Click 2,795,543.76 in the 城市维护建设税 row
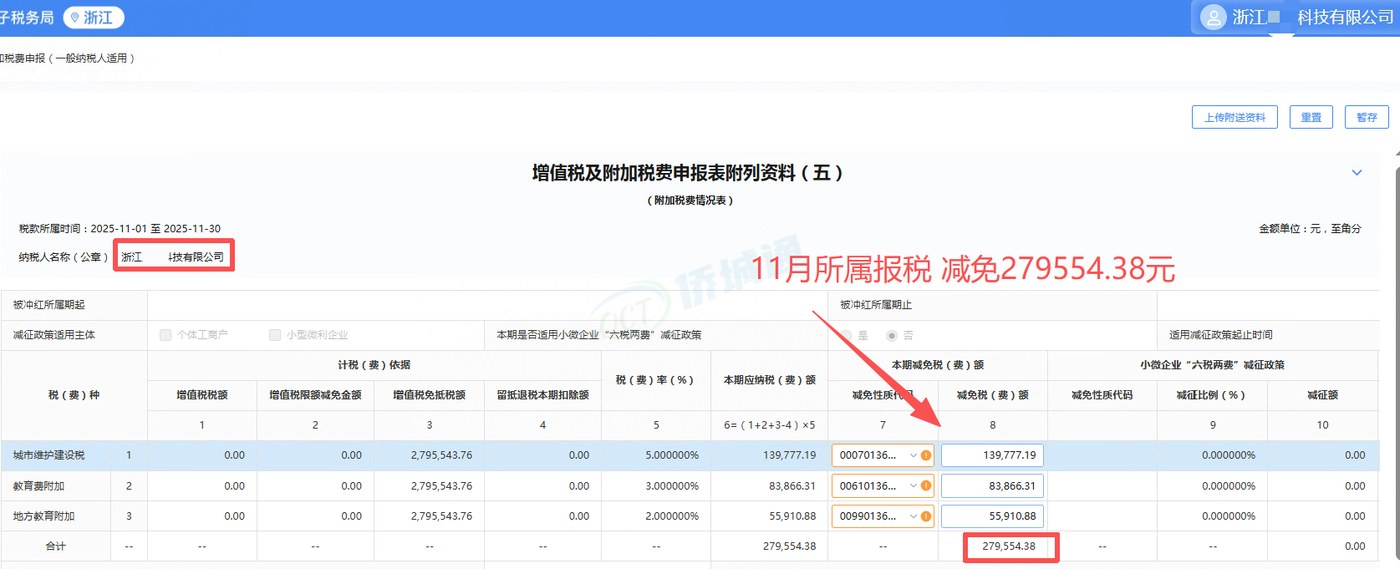This screenshot has width=1400, height=569. click(441, 455)
